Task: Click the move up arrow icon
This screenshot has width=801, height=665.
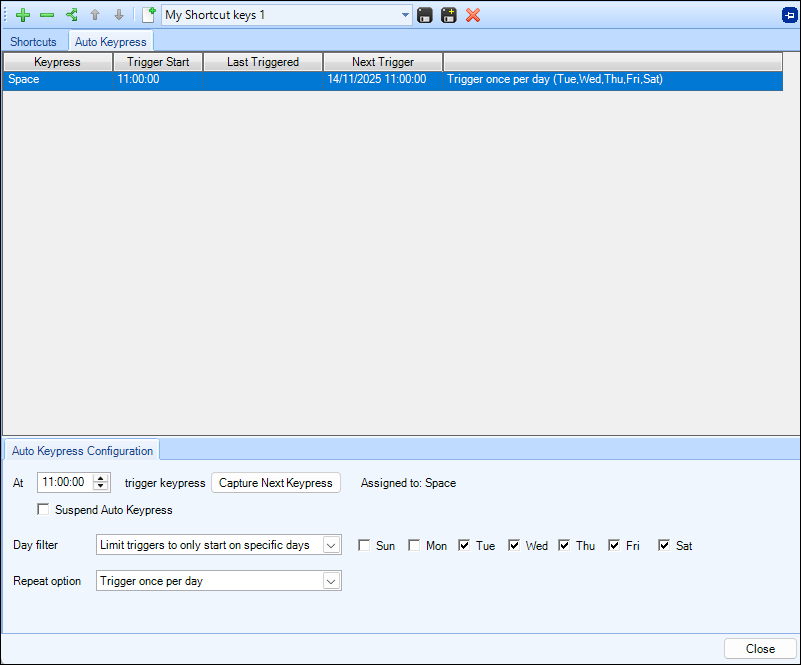Action: [x=95, y=15]
